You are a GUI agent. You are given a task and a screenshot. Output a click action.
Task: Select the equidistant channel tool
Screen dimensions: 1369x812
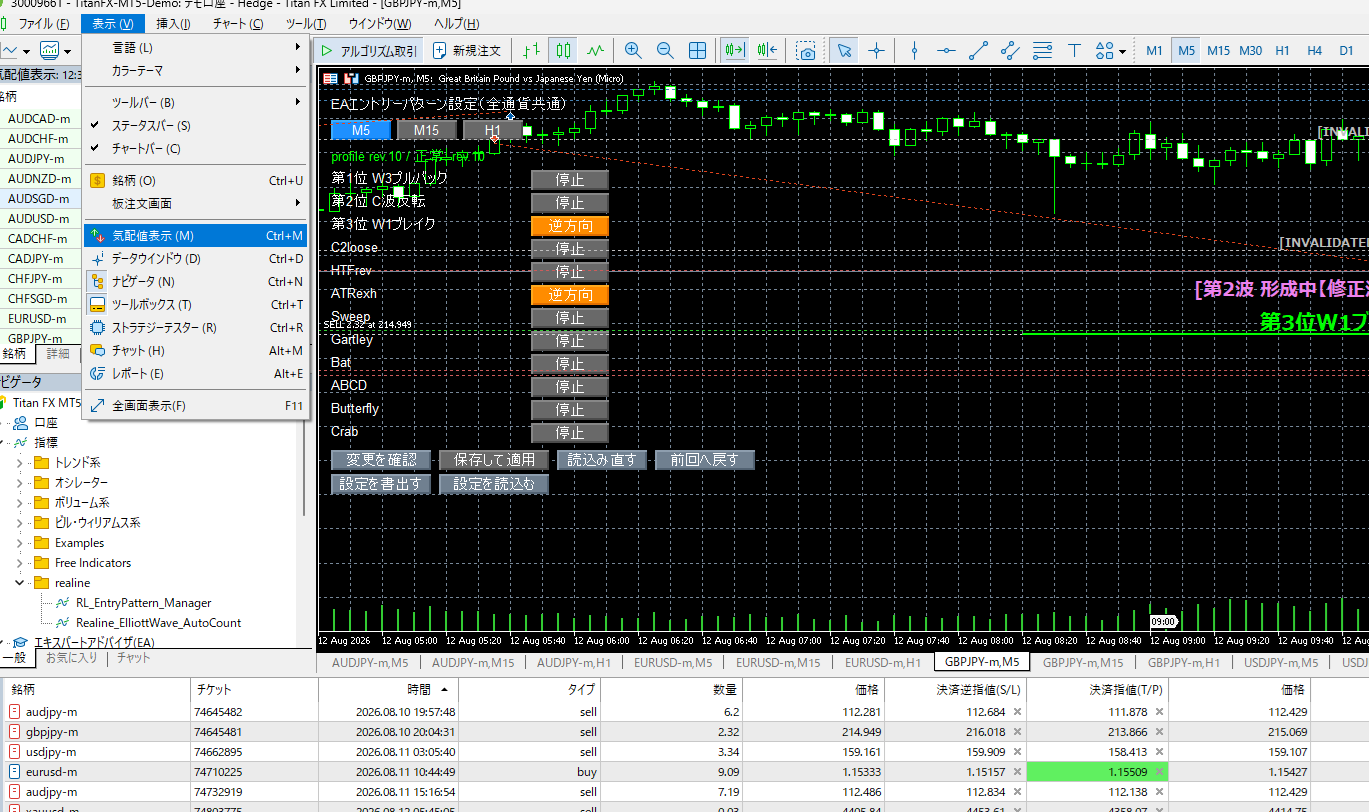(1010, 50)
